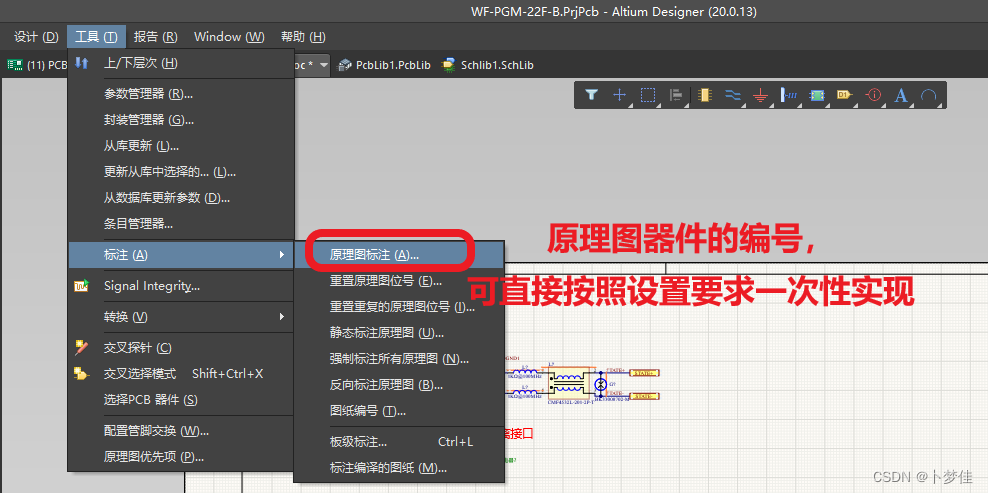This screenshot has height=493, width=988.
Task: Click 板级标注... Ctrl+L submenu item
Action: 399,442
